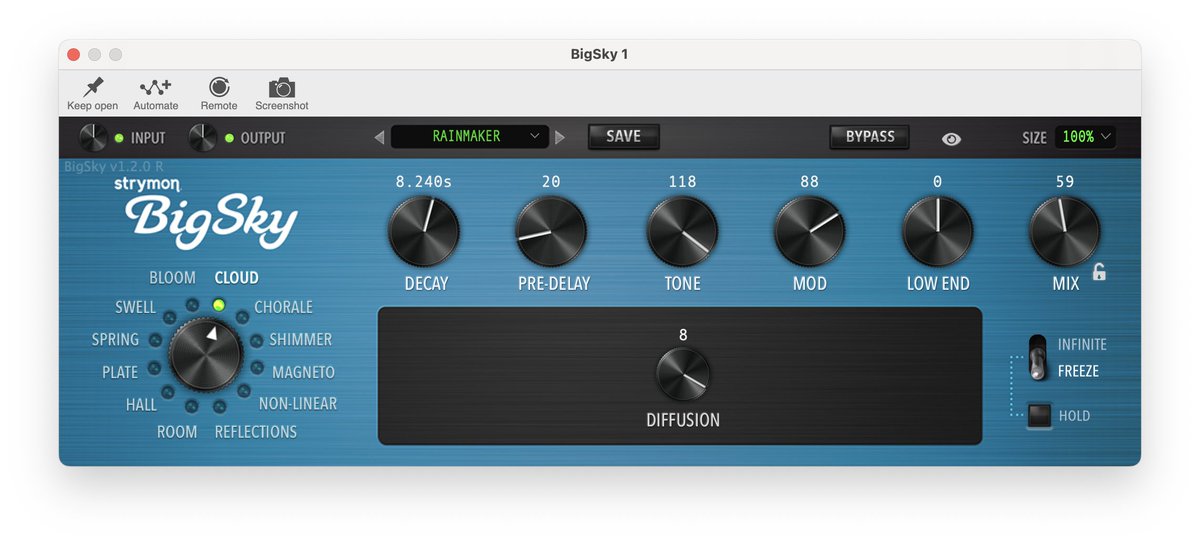1200x544 pixels.
Task: Click the Diffusion knob
Action: [683, 375]
